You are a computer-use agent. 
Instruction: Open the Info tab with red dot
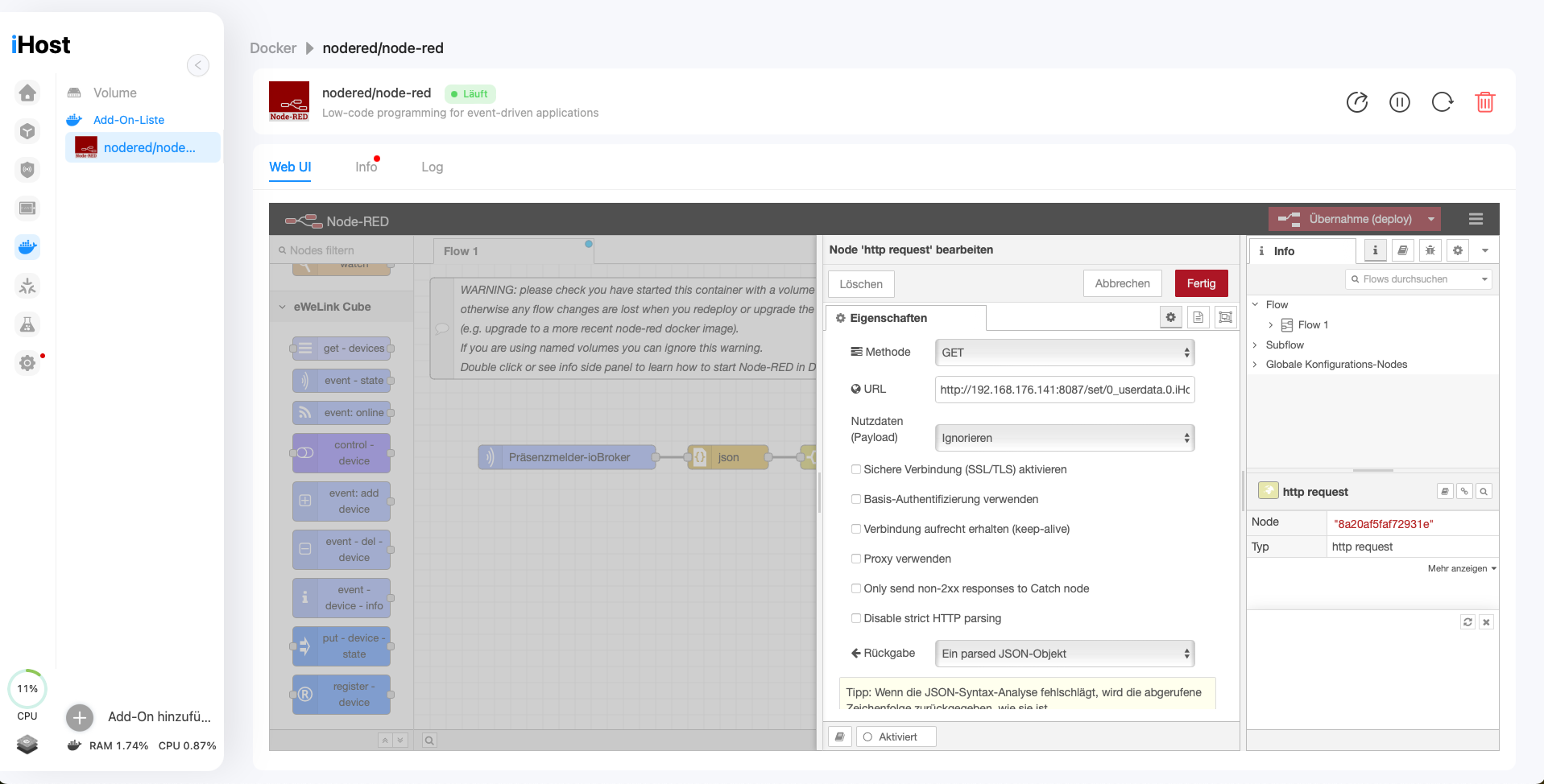coord(366,167)
